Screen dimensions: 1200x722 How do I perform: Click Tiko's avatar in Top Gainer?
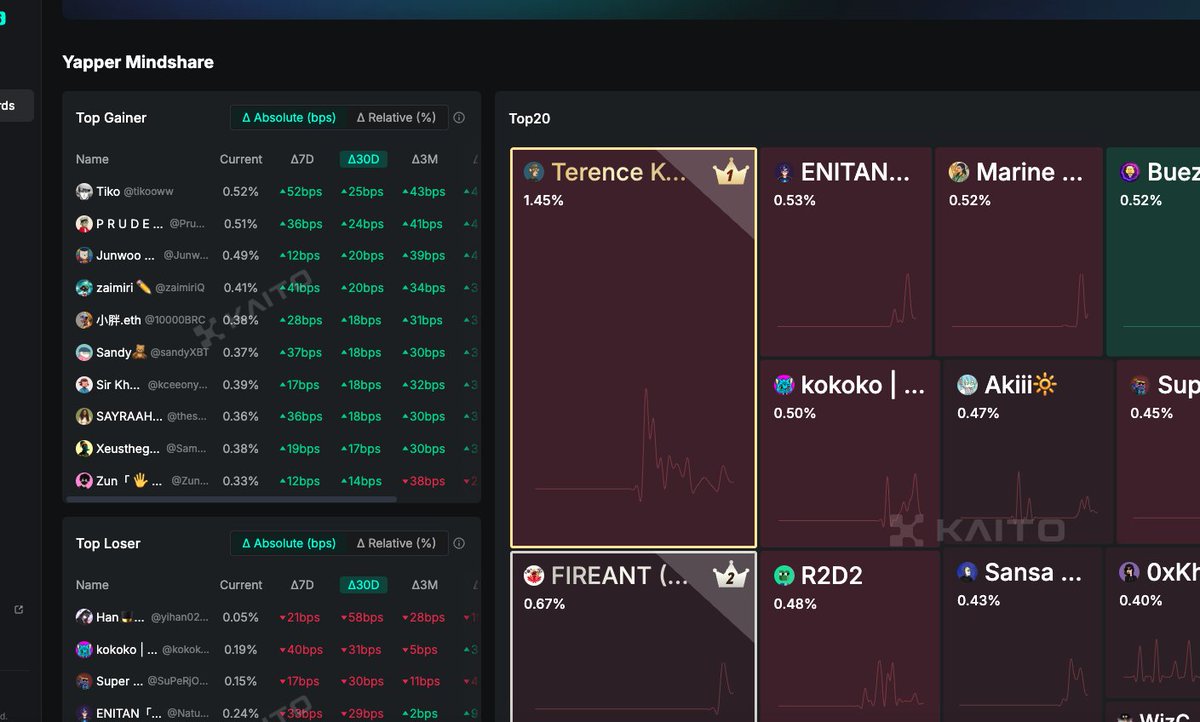click(x=85, y=191)
